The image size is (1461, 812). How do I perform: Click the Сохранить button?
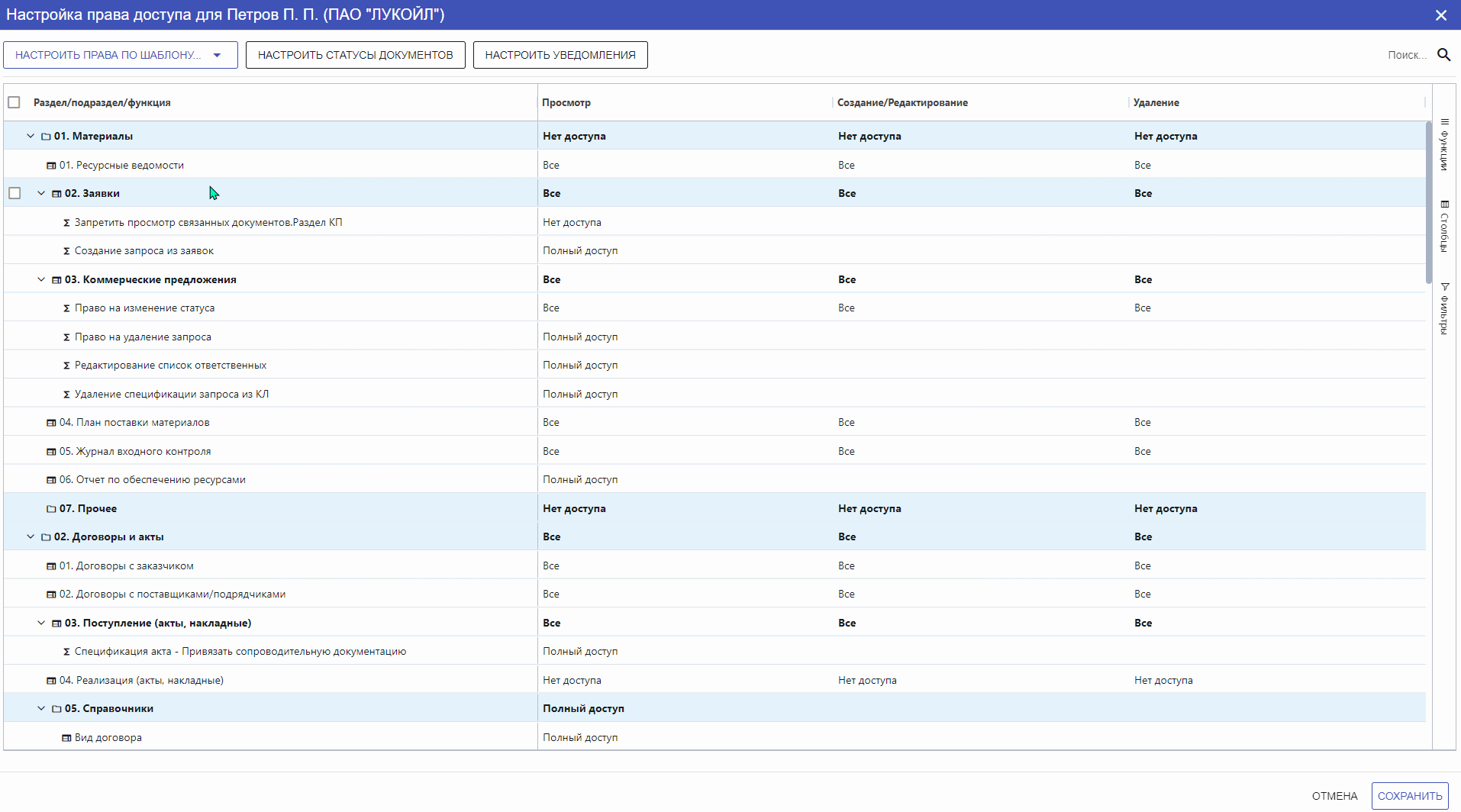point(1410,796)
